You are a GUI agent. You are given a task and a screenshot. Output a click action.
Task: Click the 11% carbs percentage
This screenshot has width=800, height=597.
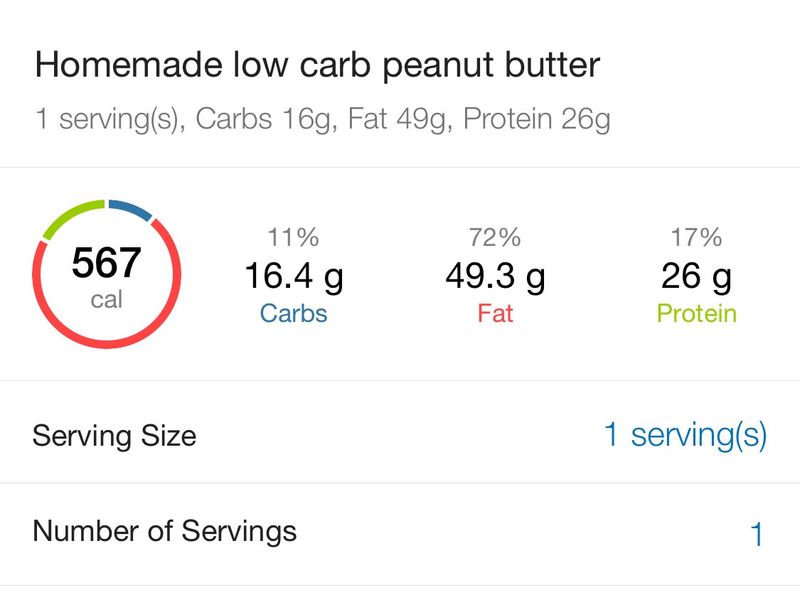click(293, 237)
